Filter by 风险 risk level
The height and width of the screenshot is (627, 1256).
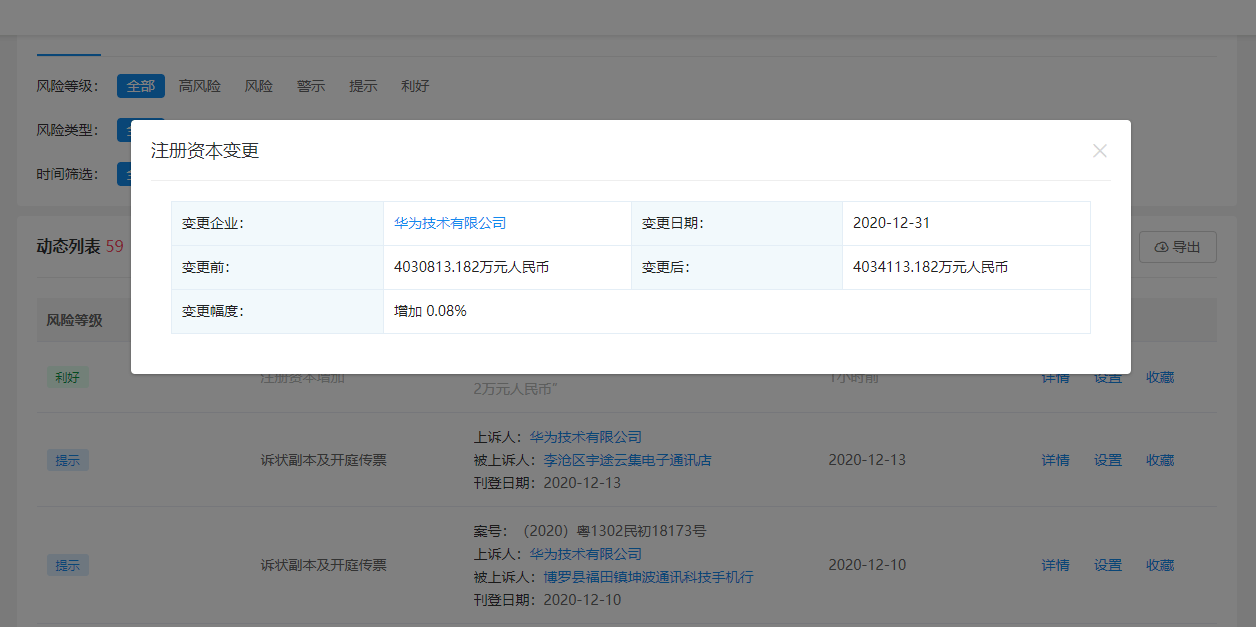(259, 86)
